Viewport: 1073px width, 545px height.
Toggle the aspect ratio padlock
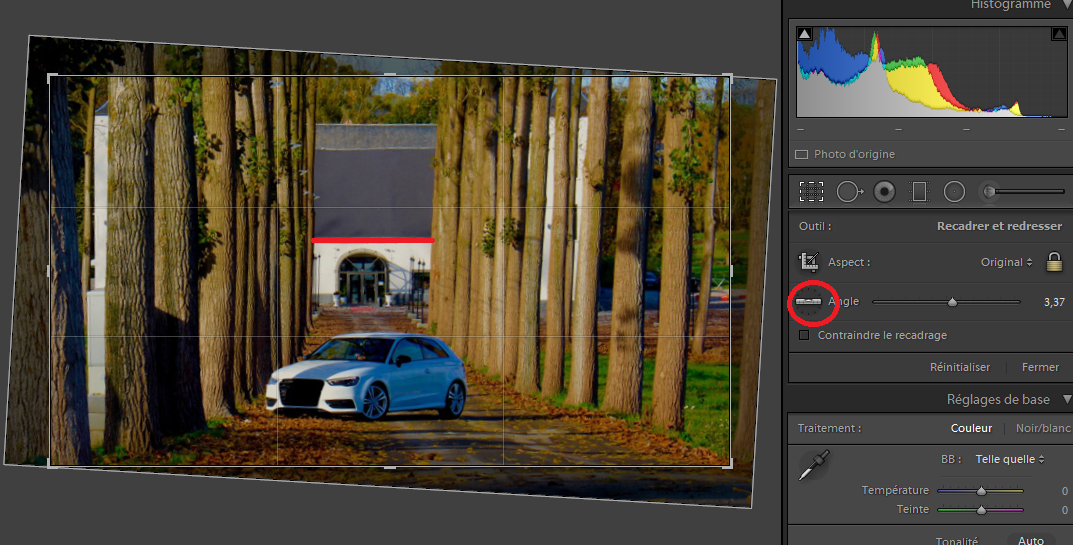coord(1053,262)
